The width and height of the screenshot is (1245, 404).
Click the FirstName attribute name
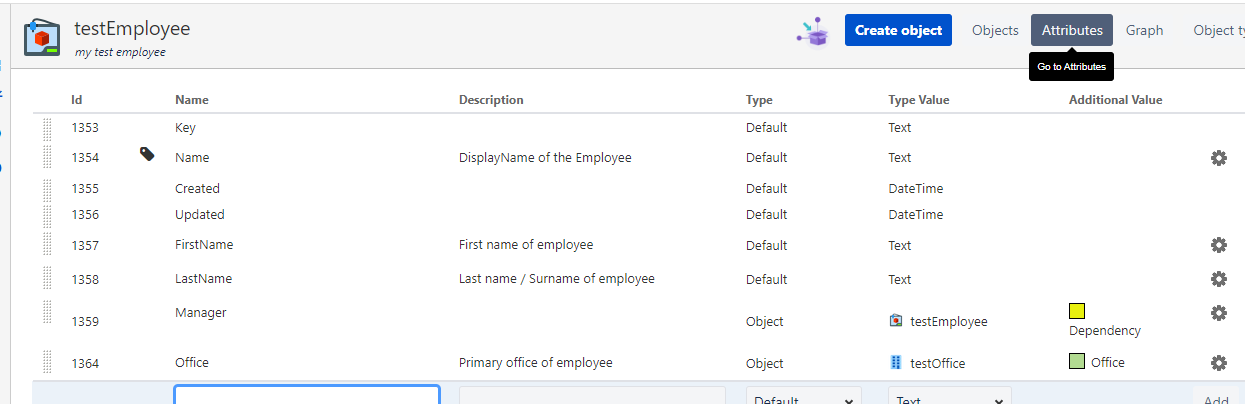click(x=204, y=244)
